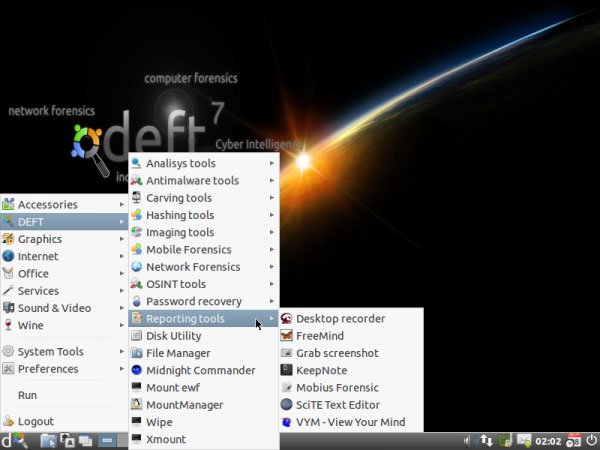Click the OSINT tools icon
This screenshot has height=450, width=600.
136,284
